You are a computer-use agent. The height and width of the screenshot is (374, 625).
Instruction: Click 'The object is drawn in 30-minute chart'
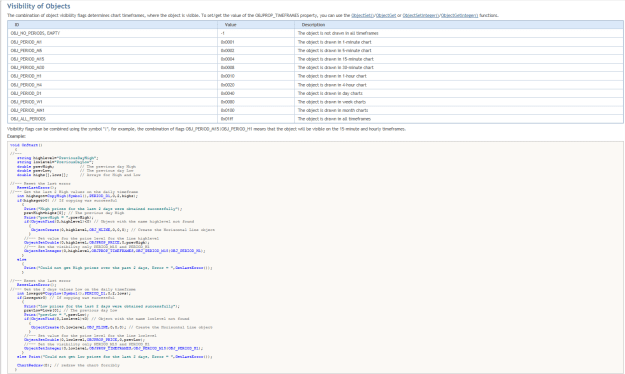click(x=336, y=67)
